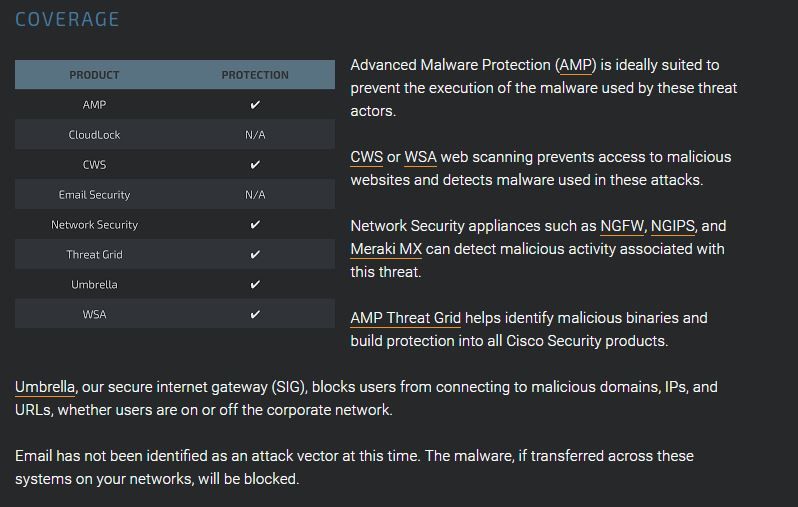Screen dimensions: 798x507
Task: Open the NGIPS link
Action: pyautogui.click(x=673, y=226)
